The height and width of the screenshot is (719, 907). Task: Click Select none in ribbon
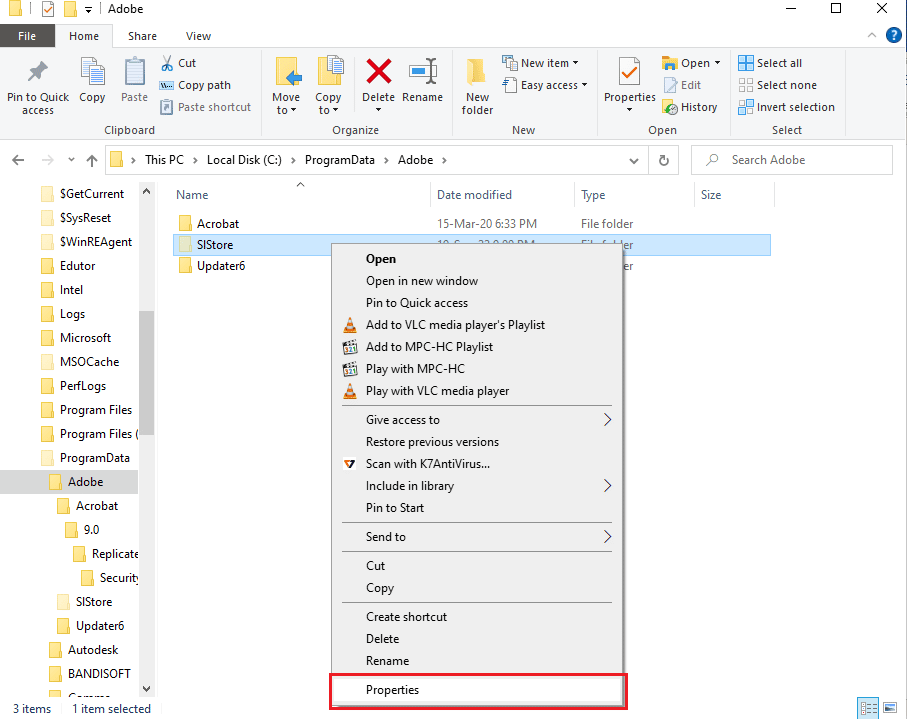point(777,85)
